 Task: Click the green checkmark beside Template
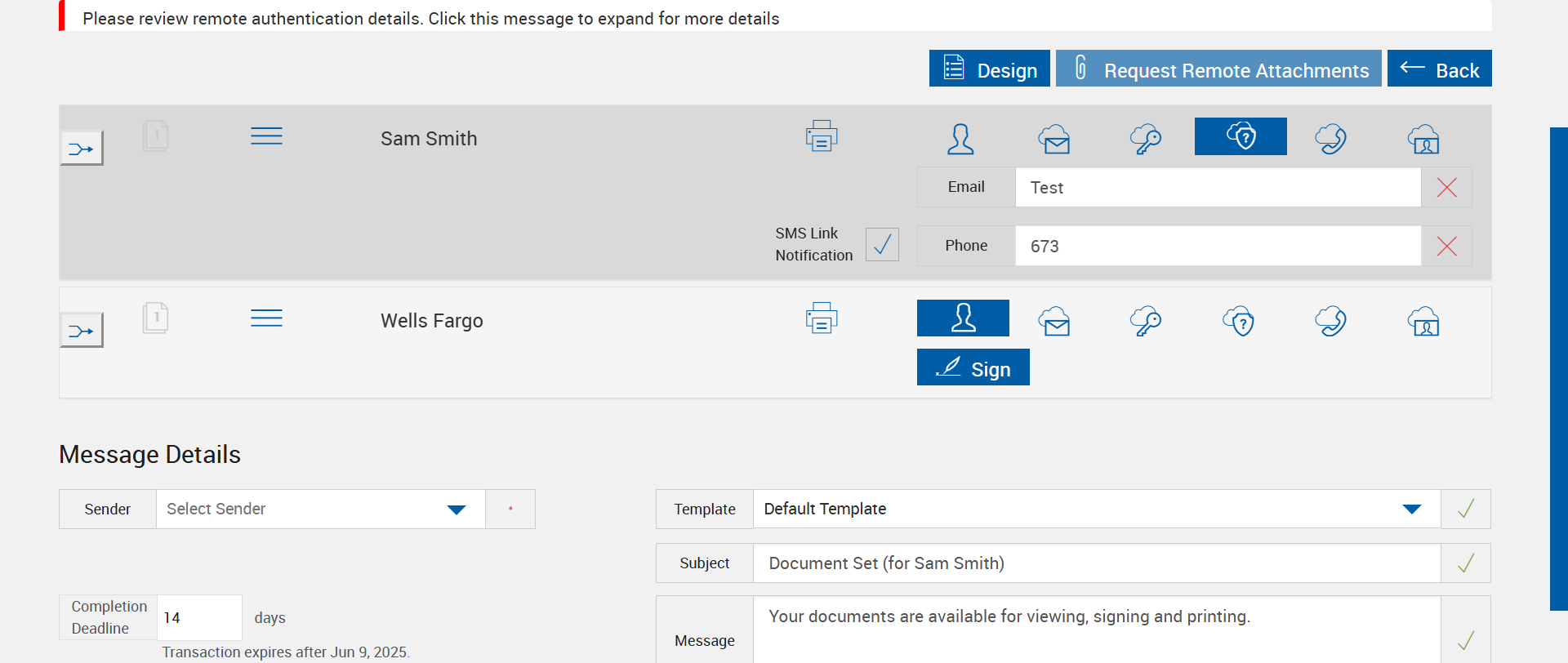pos(1466,509)
